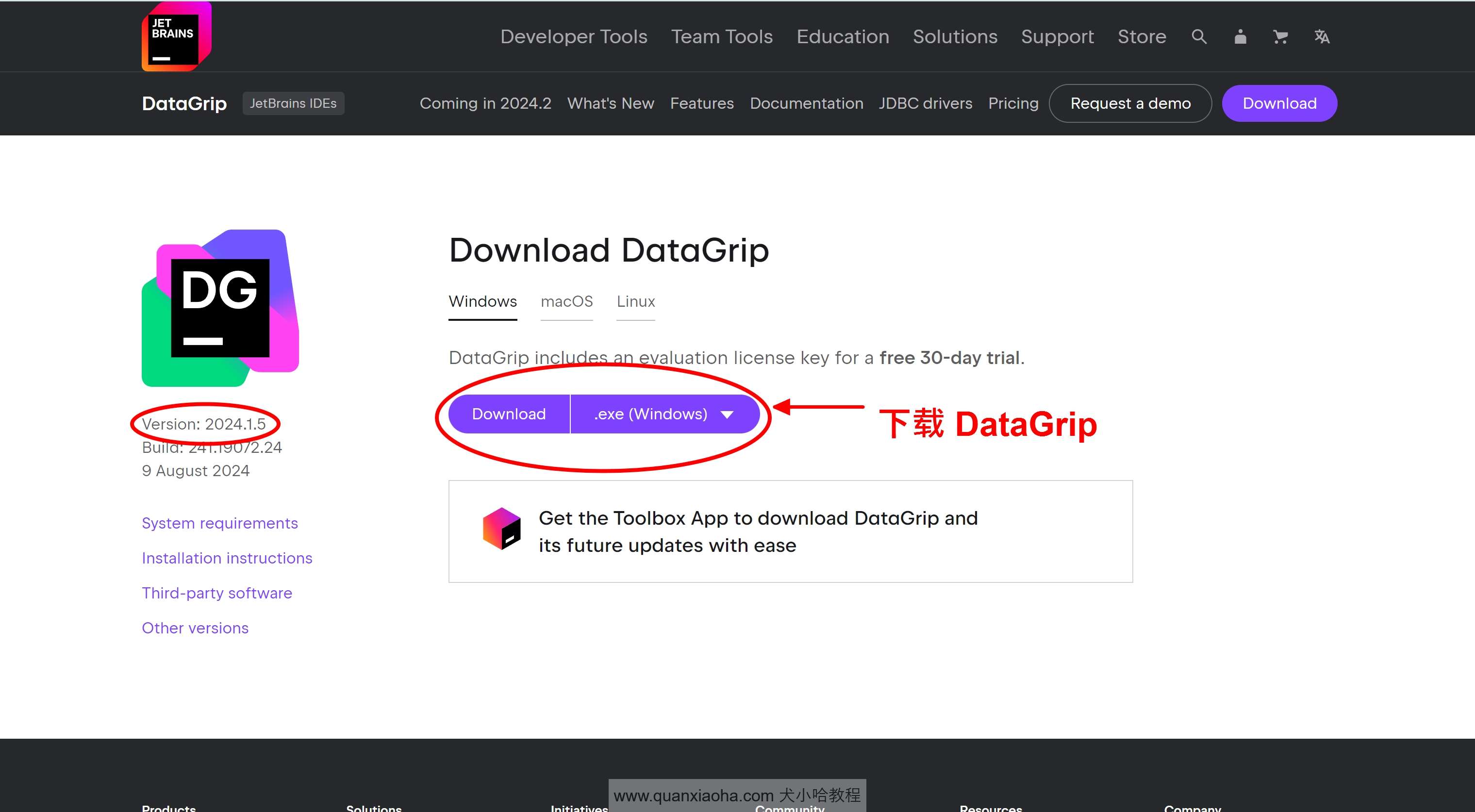
Task: Open Support menu
Action: click(1057, 37)
